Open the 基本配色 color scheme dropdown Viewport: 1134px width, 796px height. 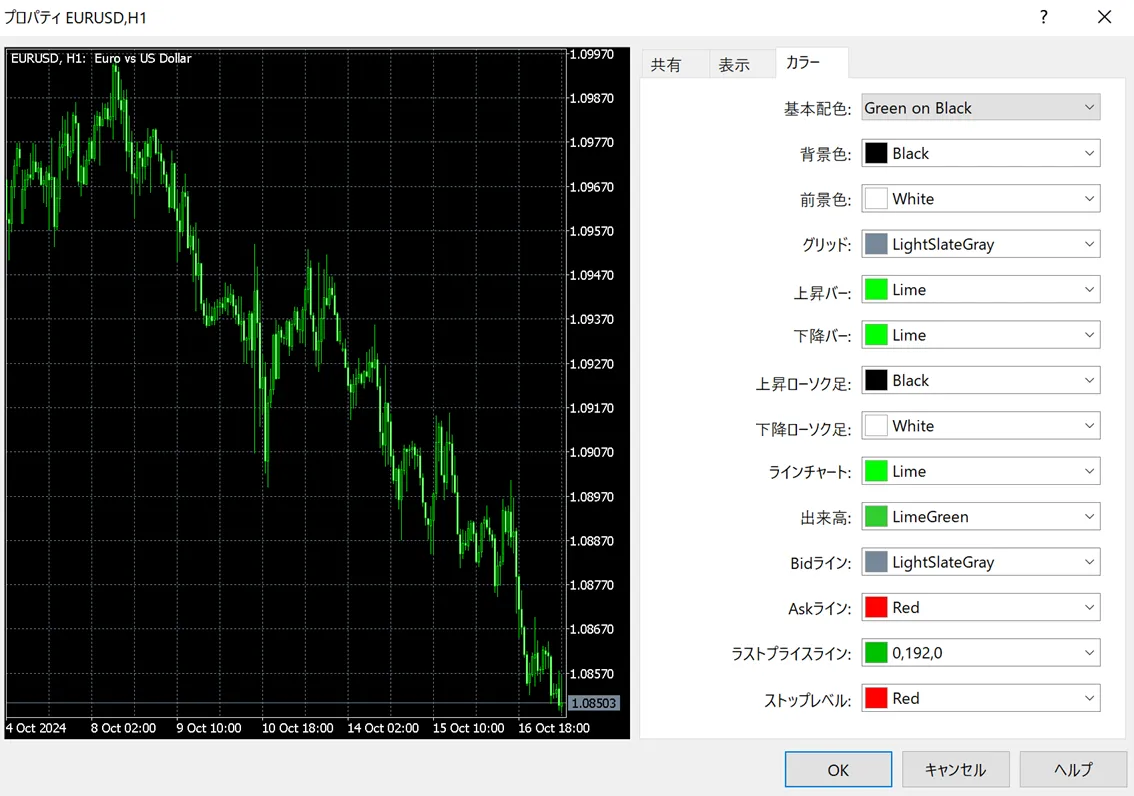980,108
